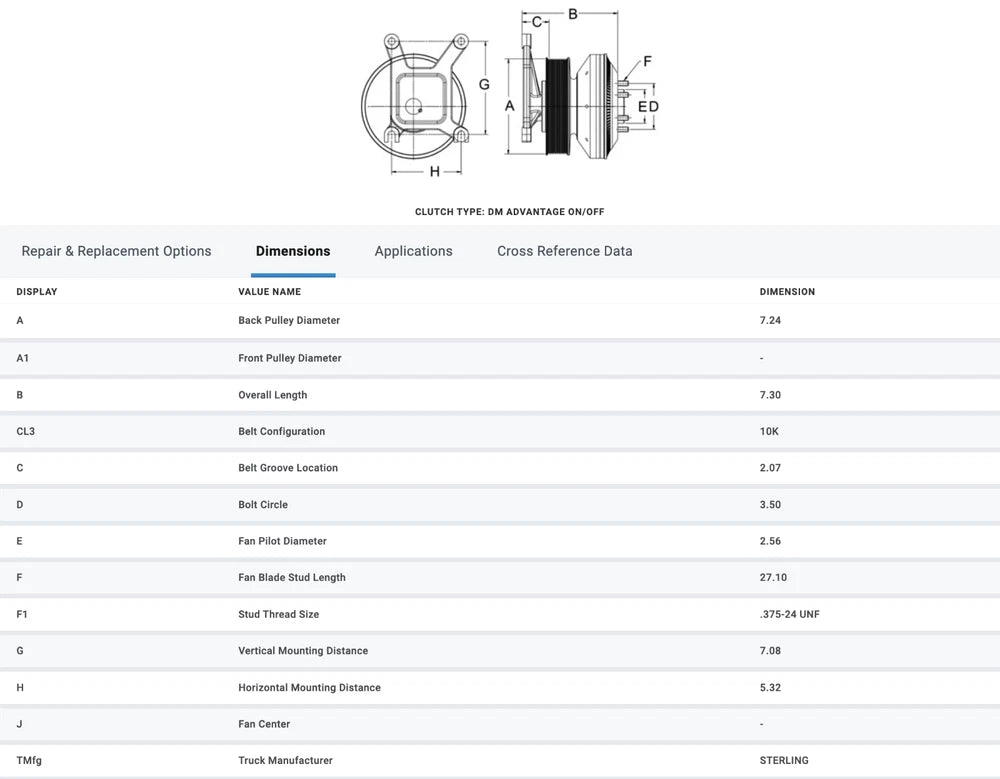Click the VALUE NAME column header
This screenshot has width=1000, height=779.
(269, 292)
